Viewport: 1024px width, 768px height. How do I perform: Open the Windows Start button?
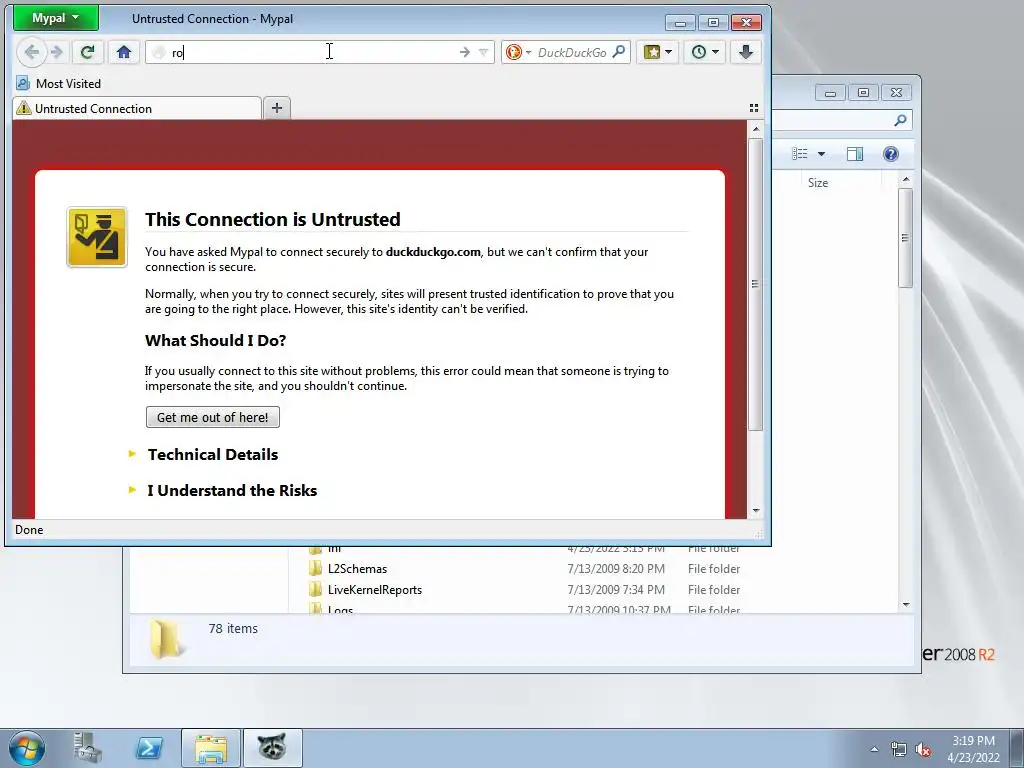pyautogui.click(x=27, y=748)
